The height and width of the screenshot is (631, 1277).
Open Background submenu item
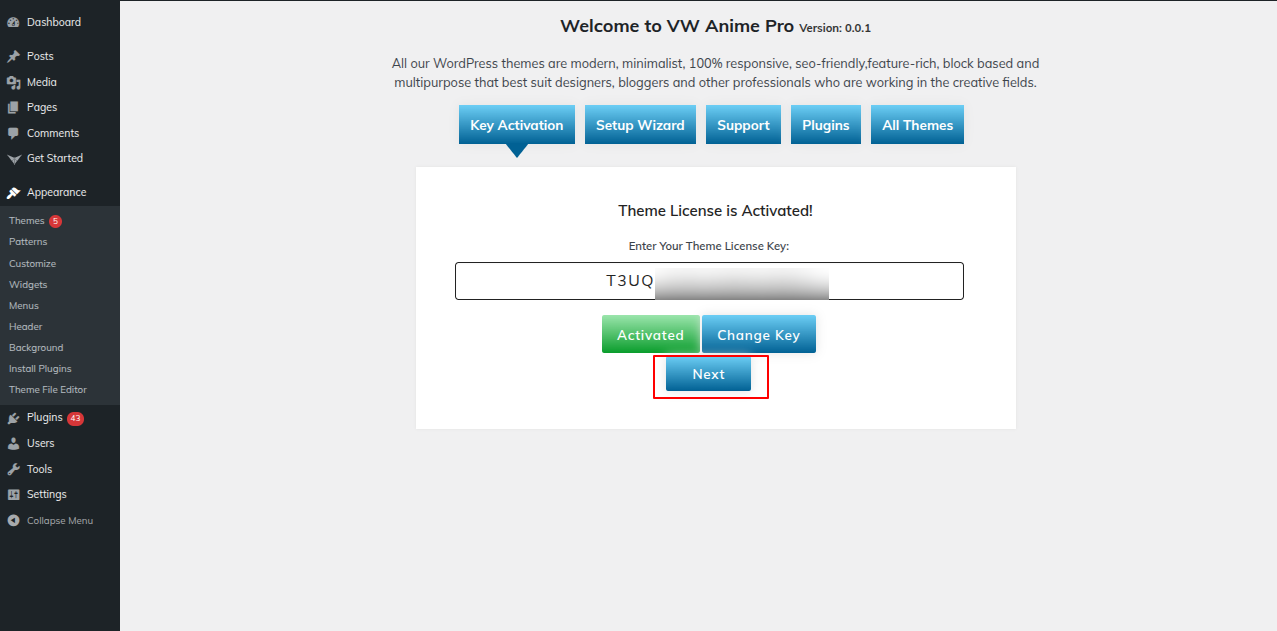36,348
